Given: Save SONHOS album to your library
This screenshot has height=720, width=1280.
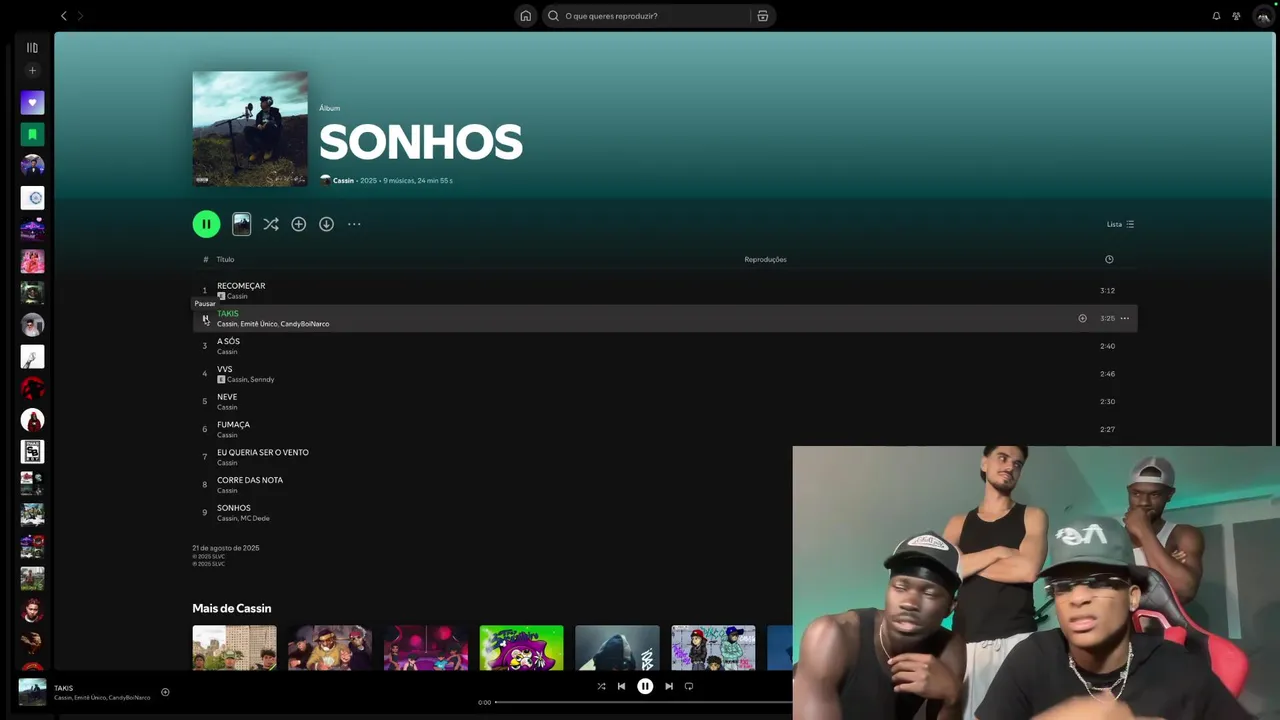Looking at the screenshot, I should tap(298, 224).
